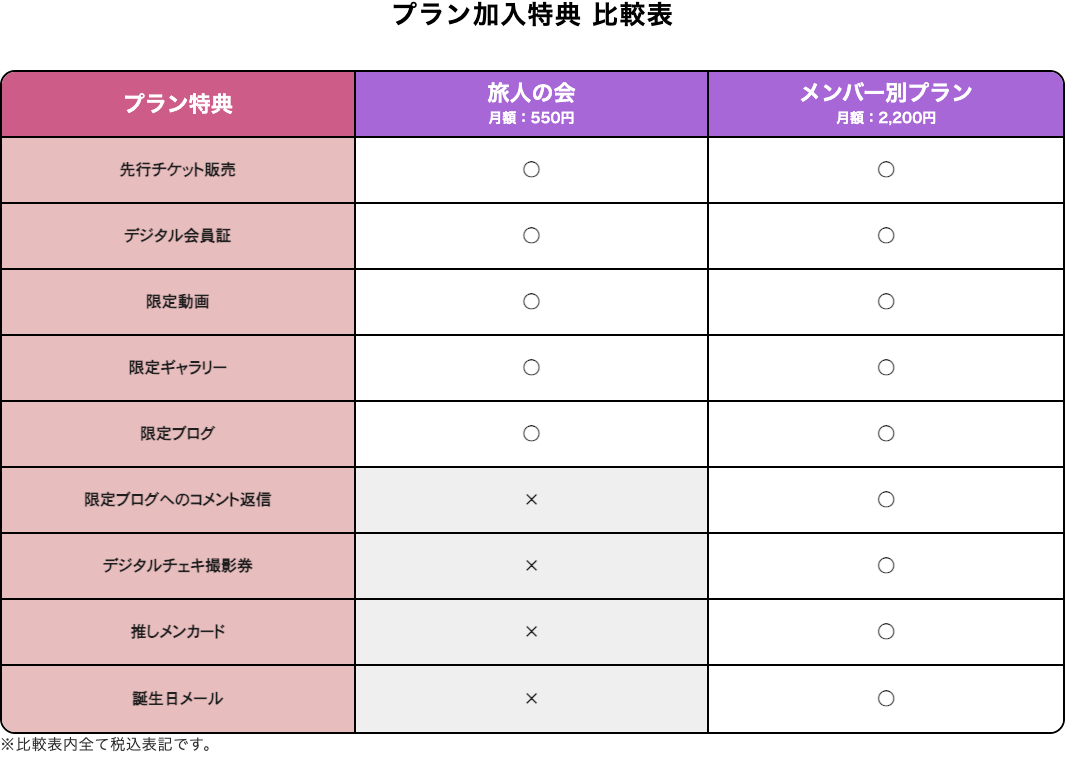Click the 誕生日メール row label
Viewport: 1066px width, 757px height.
point(178,698)
